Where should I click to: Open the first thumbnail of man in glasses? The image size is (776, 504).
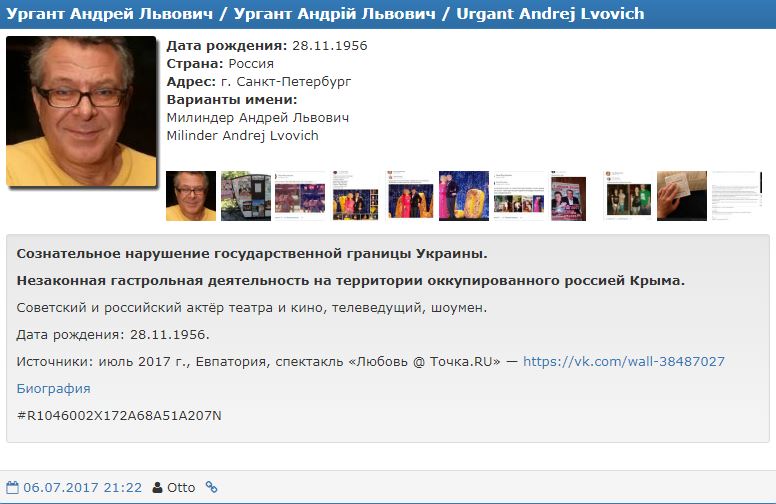pyautogui.click(x=191, y=196)
